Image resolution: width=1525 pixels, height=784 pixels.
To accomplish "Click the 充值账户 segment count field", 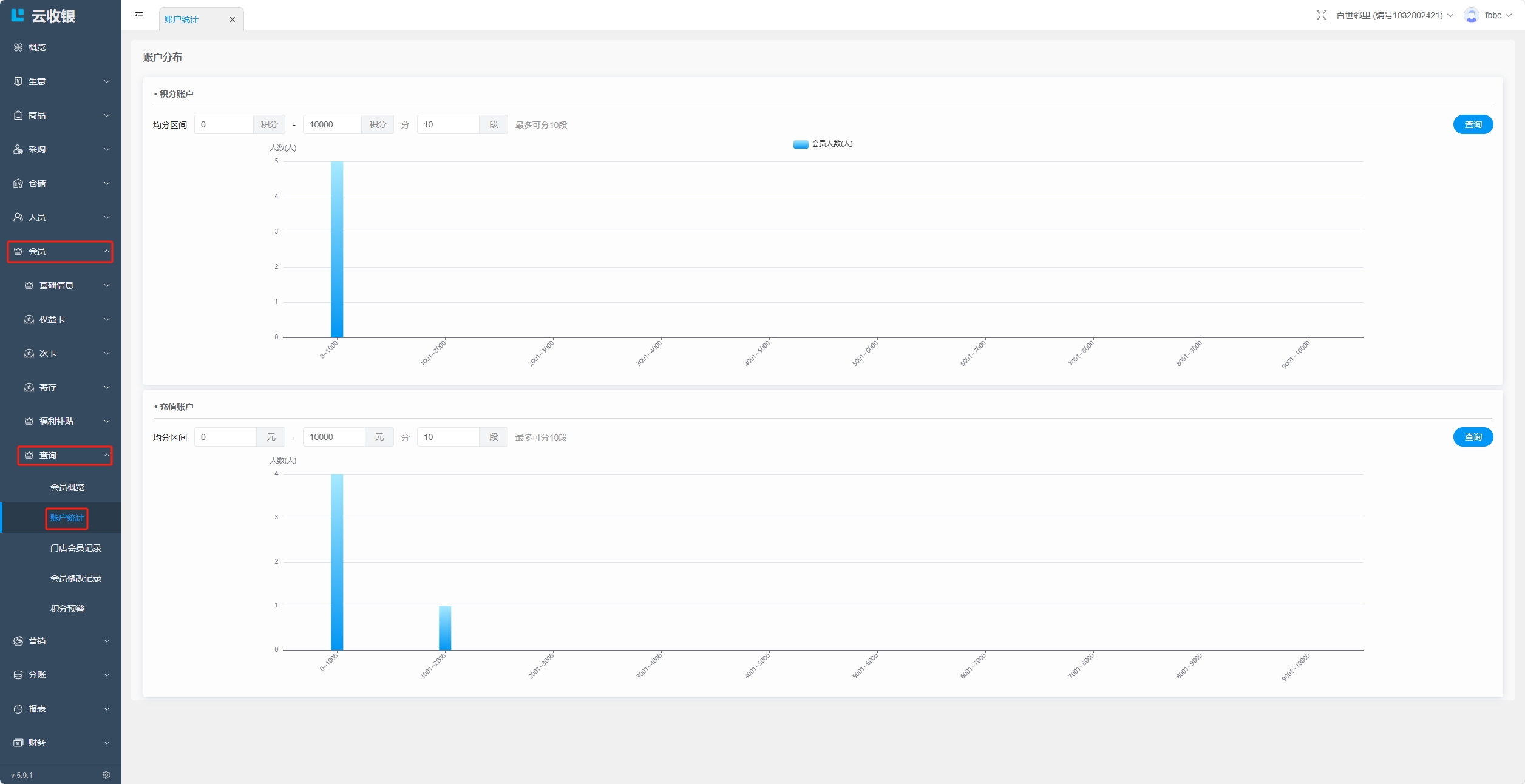I will 448,437.
